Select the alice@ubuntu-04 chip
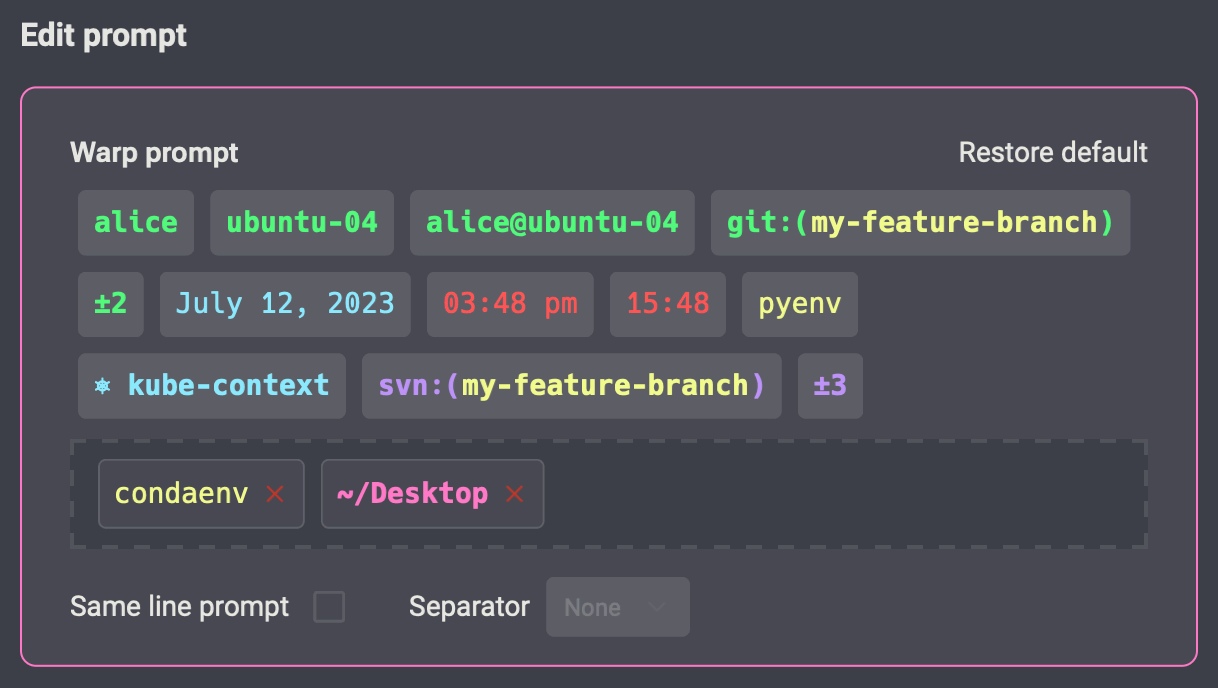 pos(552,223)
